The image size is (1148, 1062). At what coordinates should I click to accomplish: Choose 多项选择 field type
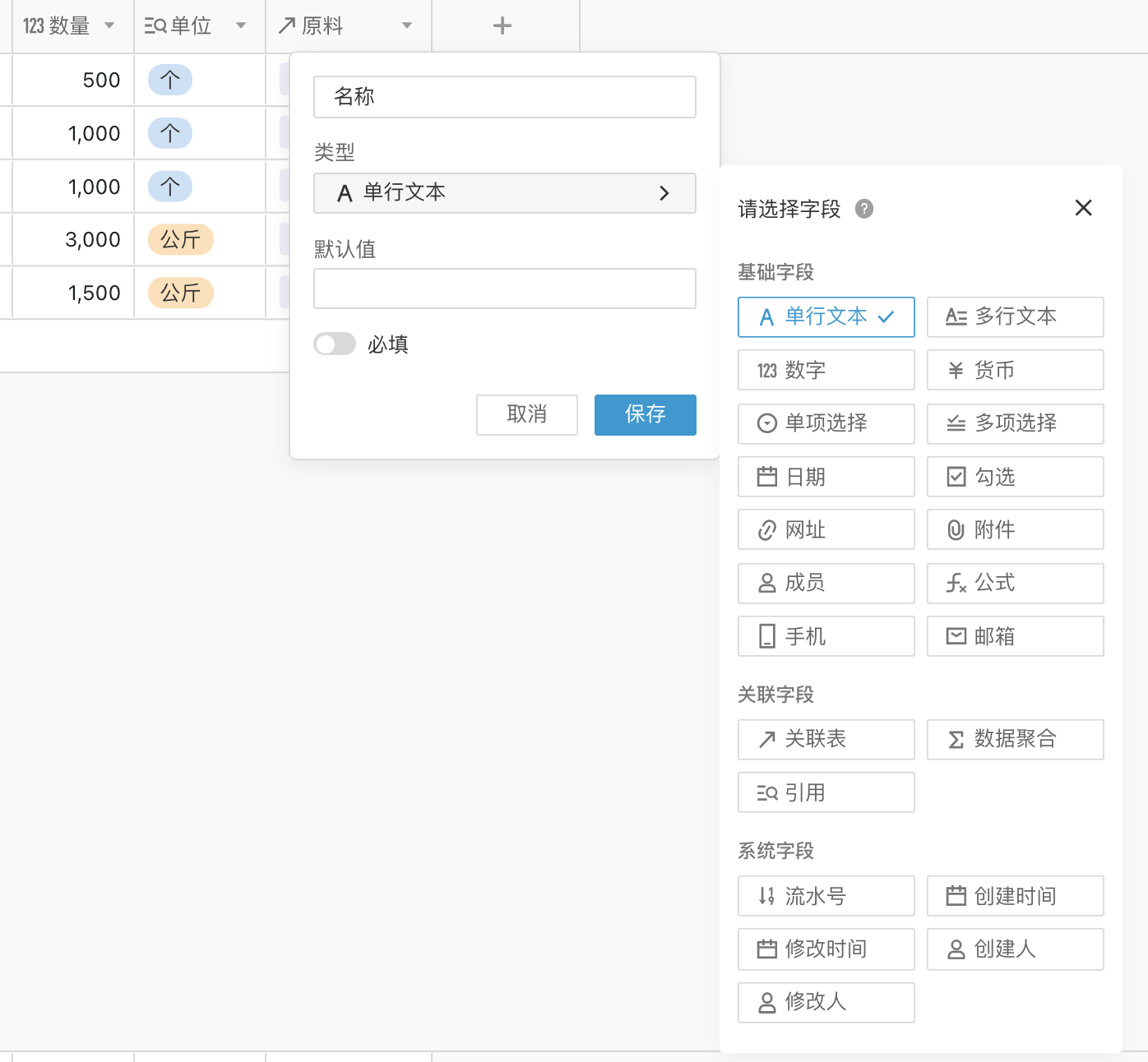[1016, 424]
